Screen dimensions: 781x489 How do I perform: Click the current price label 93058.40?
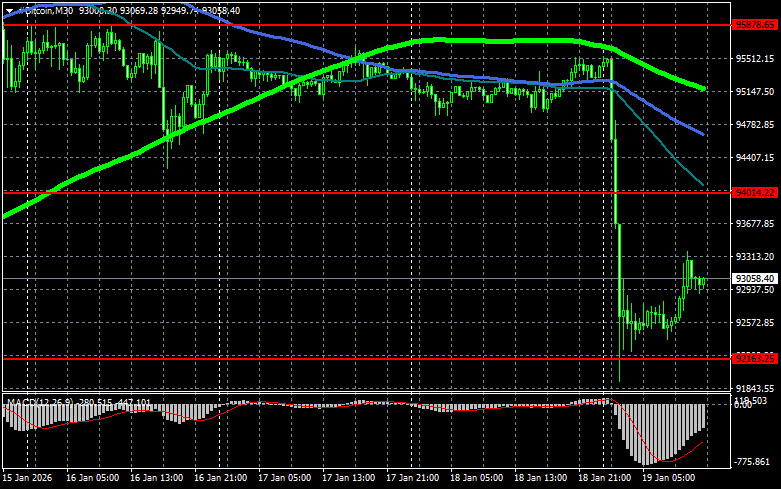755,278
